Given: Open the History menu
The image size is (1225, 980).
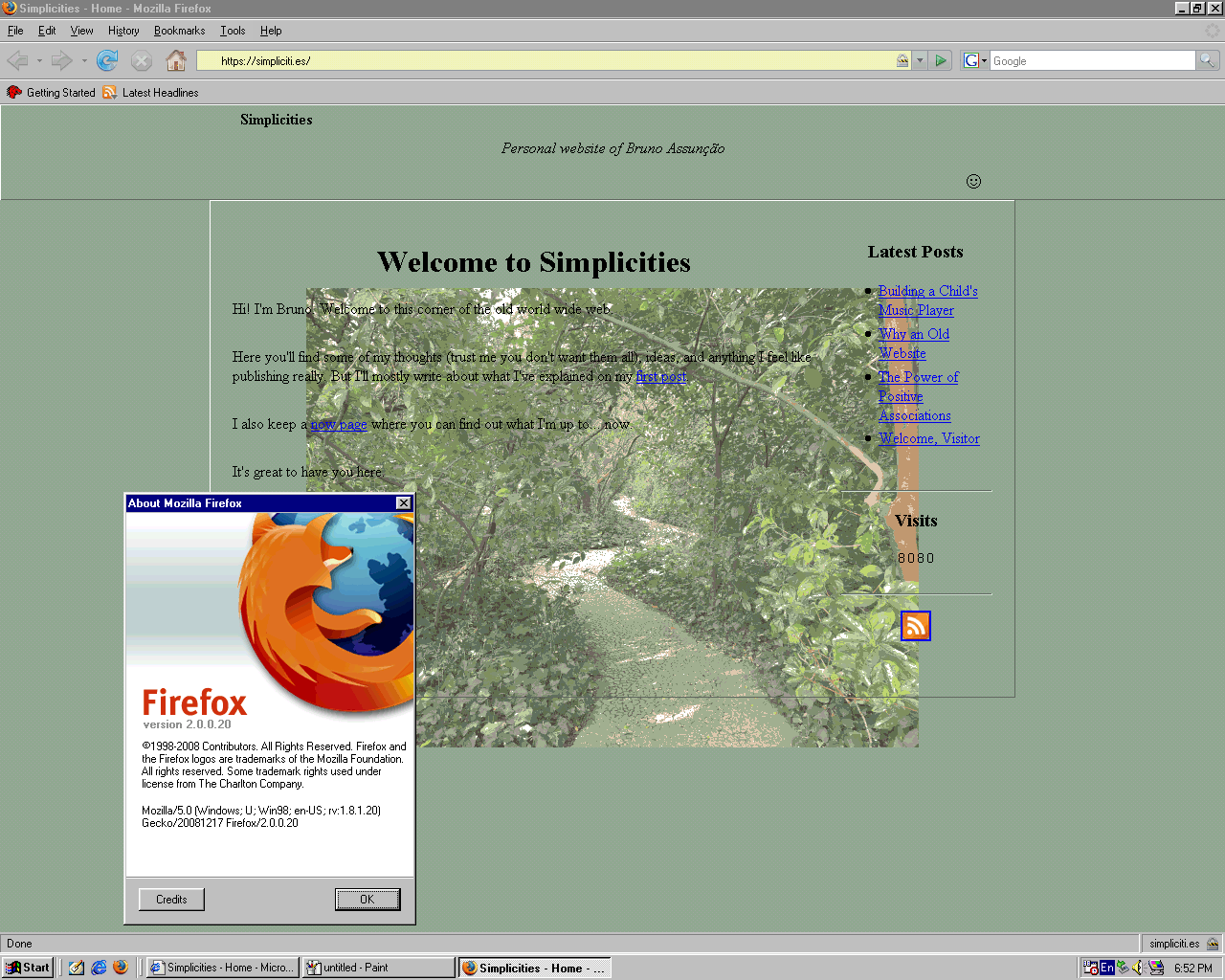Looking at the screenshot, I should [x=123, y=31].
